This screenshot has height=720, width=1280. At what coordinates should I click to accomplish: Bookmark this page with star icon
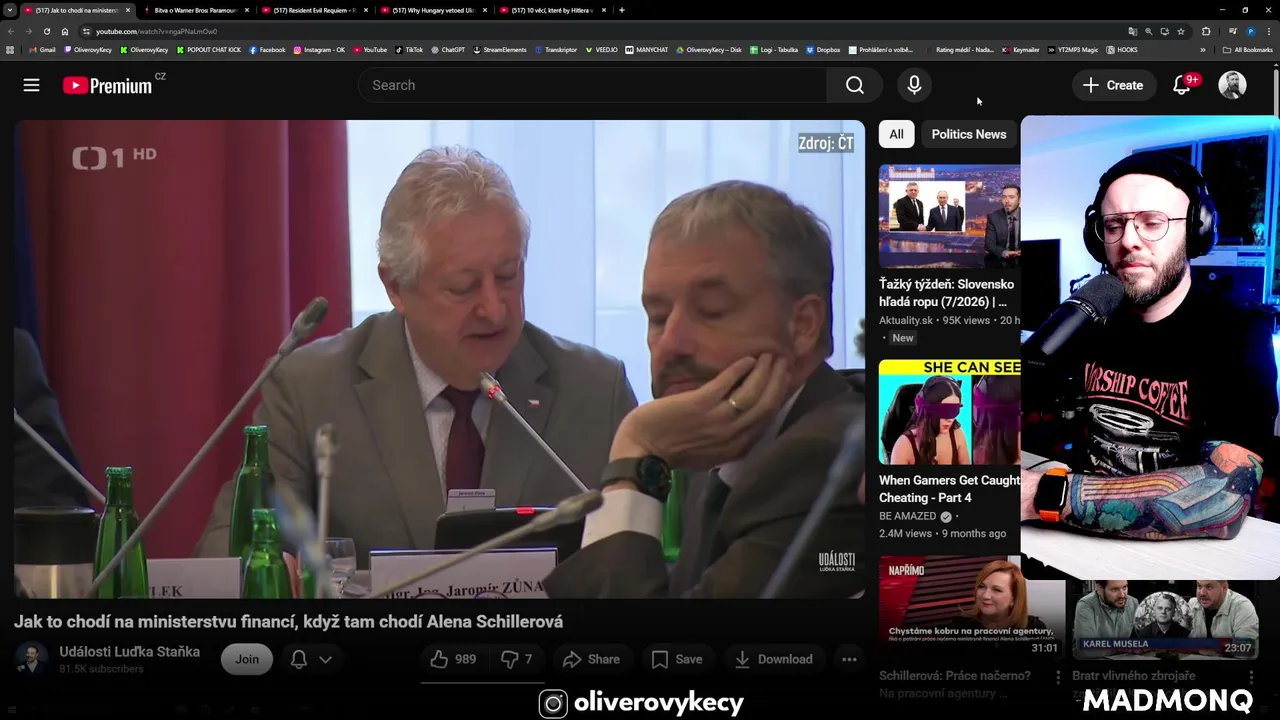tap(1180, 31)
